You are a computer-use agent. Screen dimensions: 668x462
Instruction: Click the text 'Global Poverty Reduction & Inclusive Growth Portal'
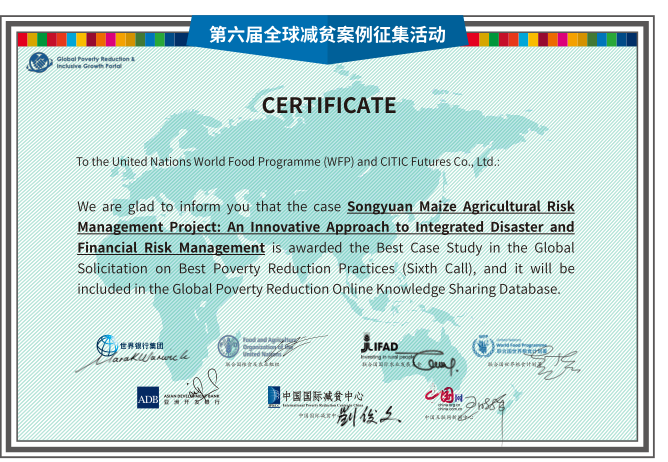tap(95, 62)
